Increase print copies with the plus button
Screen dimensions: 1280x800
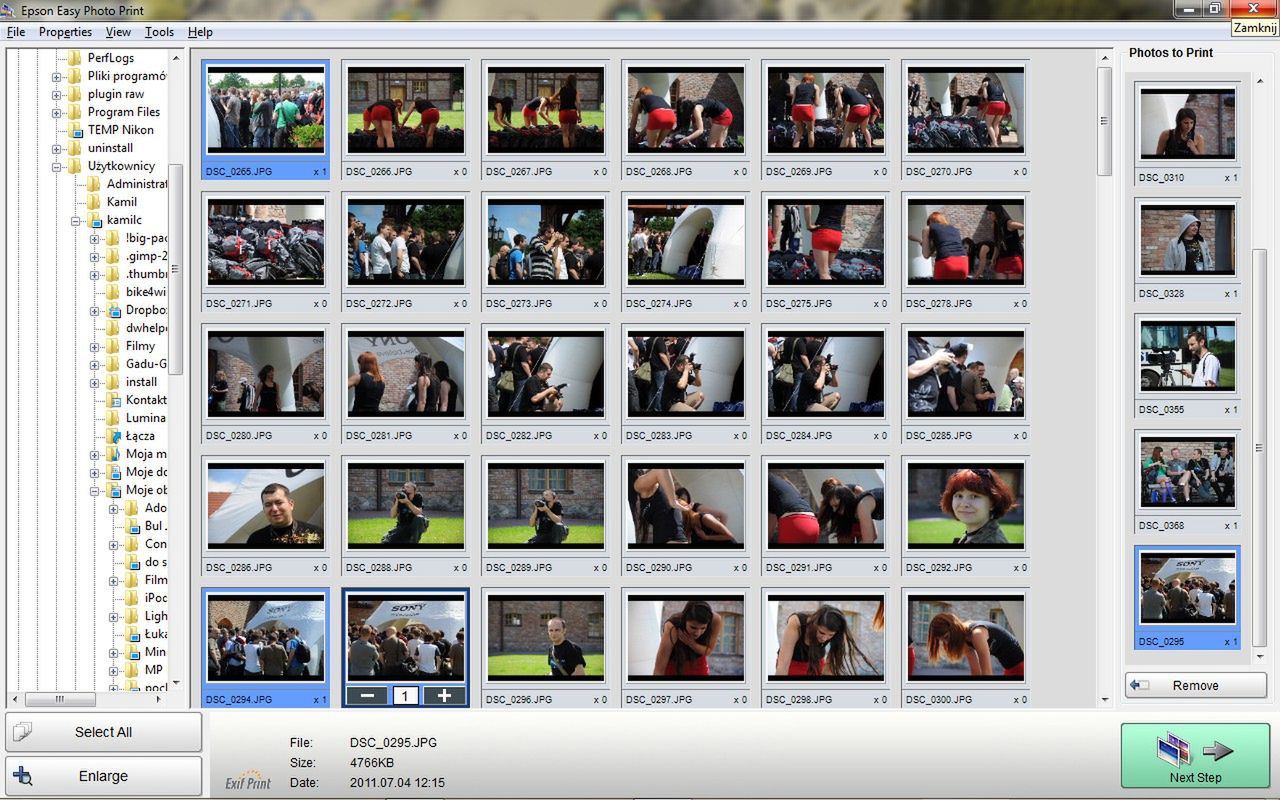(x=444, y=696)
